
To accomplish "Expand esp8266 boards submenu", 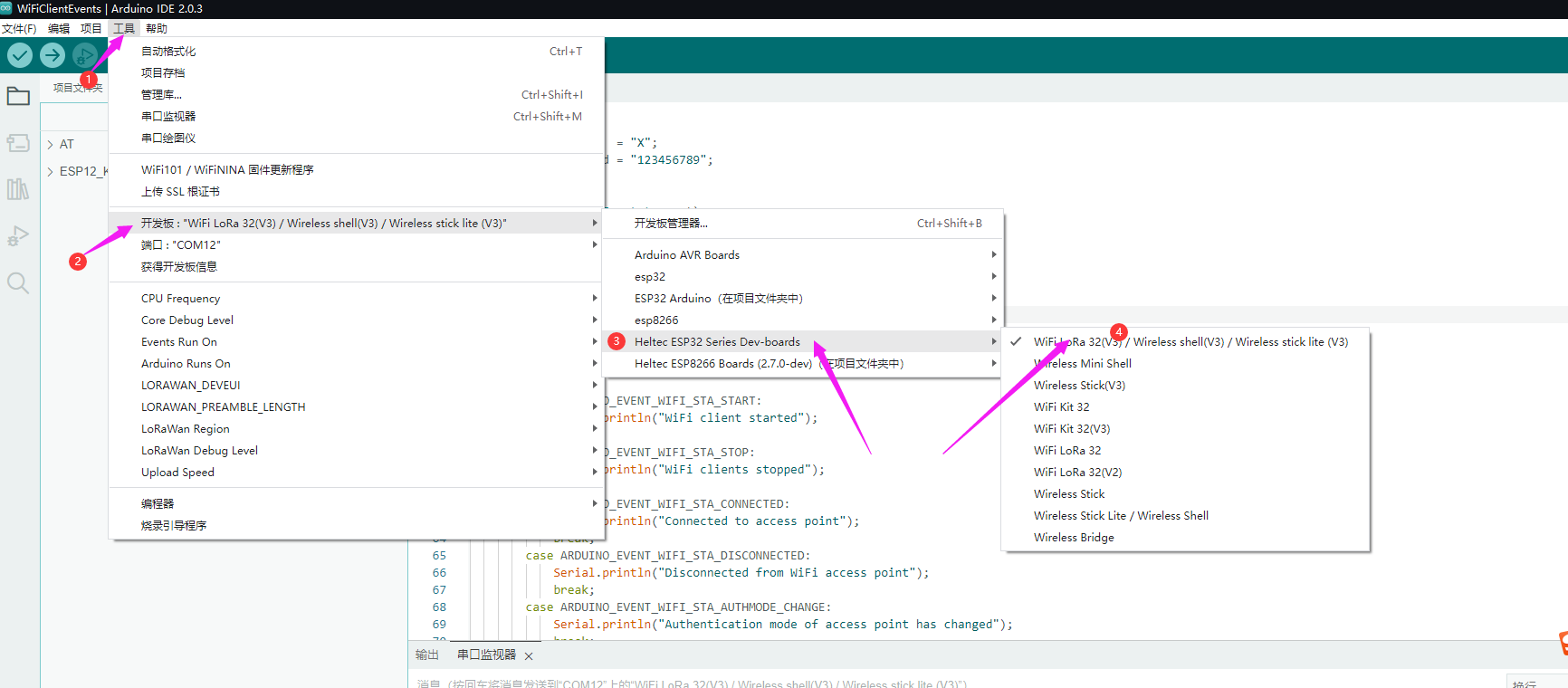I will (803, 320).
